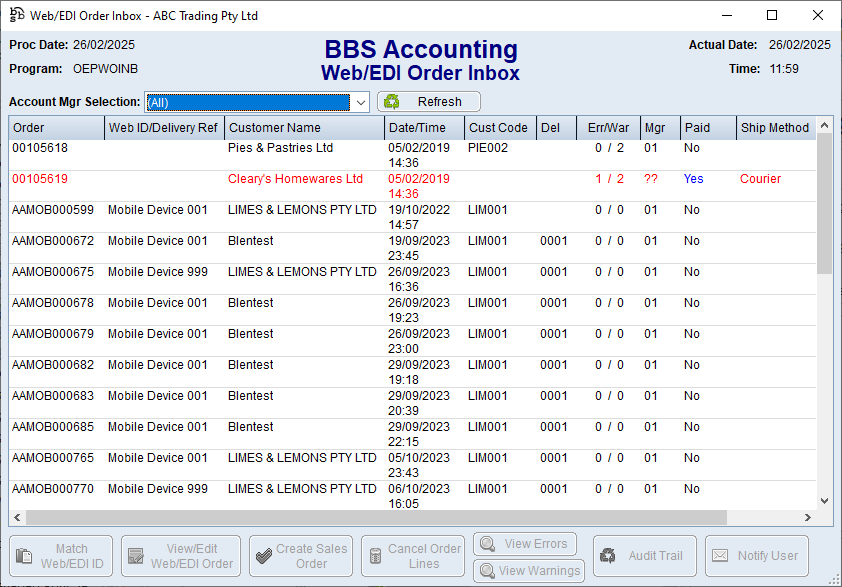Open the View Errors magnifier button
This screenshot has width=842, height=587.
[525, 544]
